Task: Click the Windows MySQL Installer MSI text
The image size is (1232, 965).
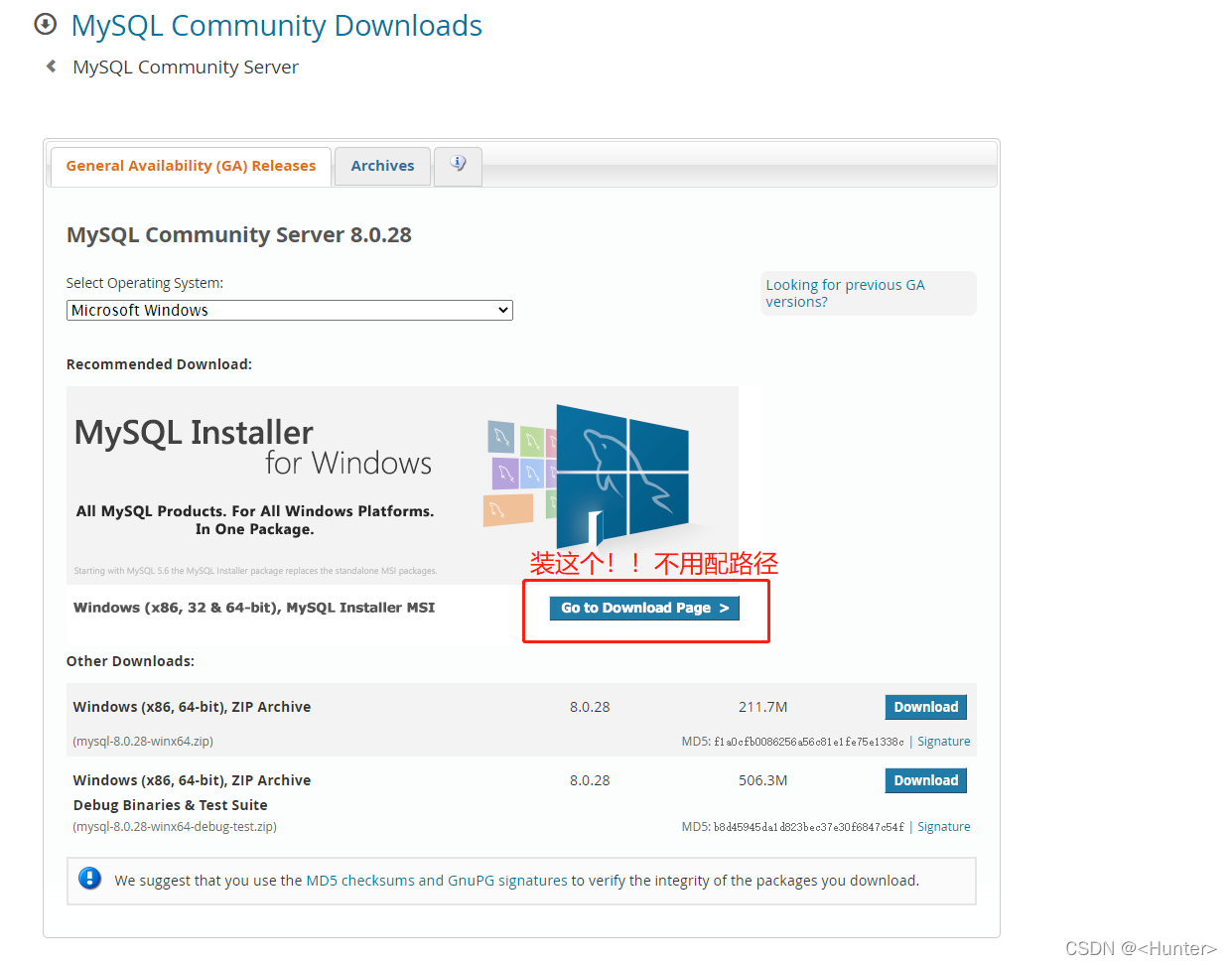Action: pos(254,608)
